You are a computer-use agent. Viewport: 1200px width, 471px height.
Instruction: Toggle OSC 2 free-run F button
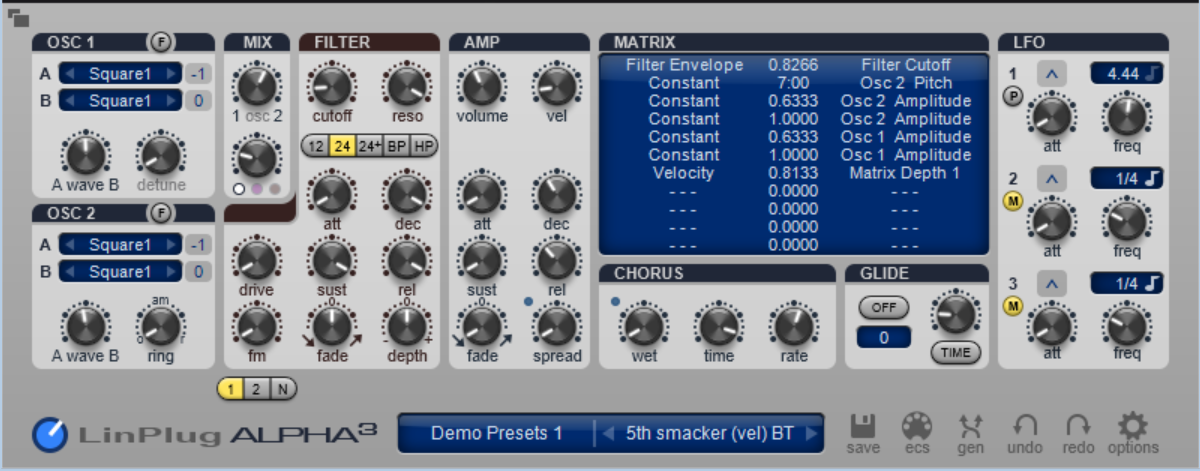[x=160, y=213]
